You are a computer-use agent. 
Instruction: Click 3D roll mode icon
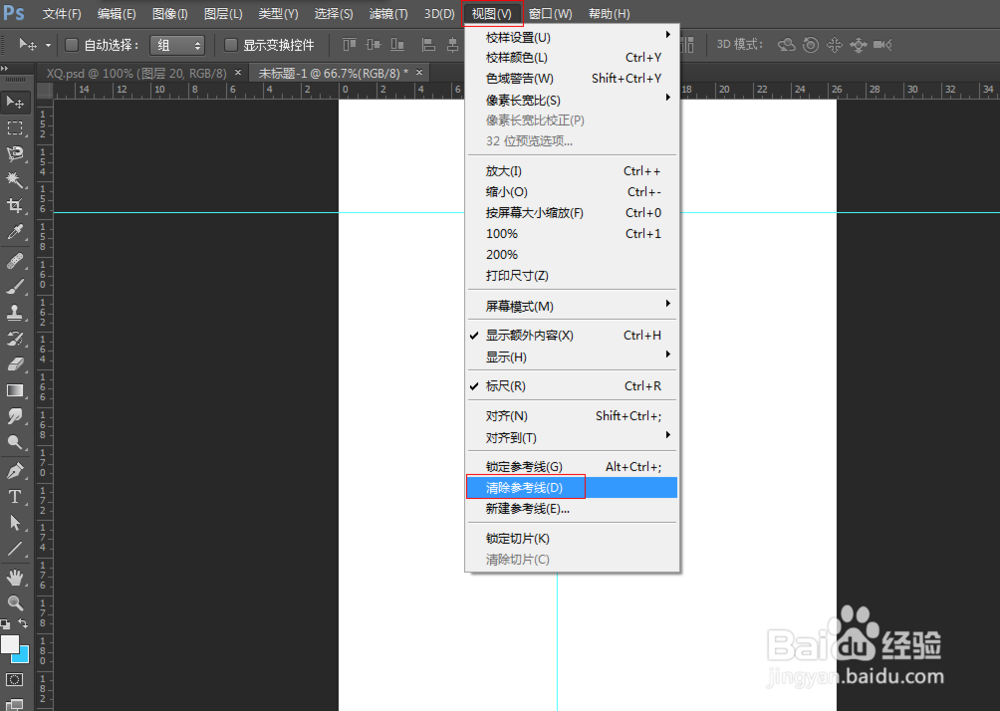[x=811, y=45]
